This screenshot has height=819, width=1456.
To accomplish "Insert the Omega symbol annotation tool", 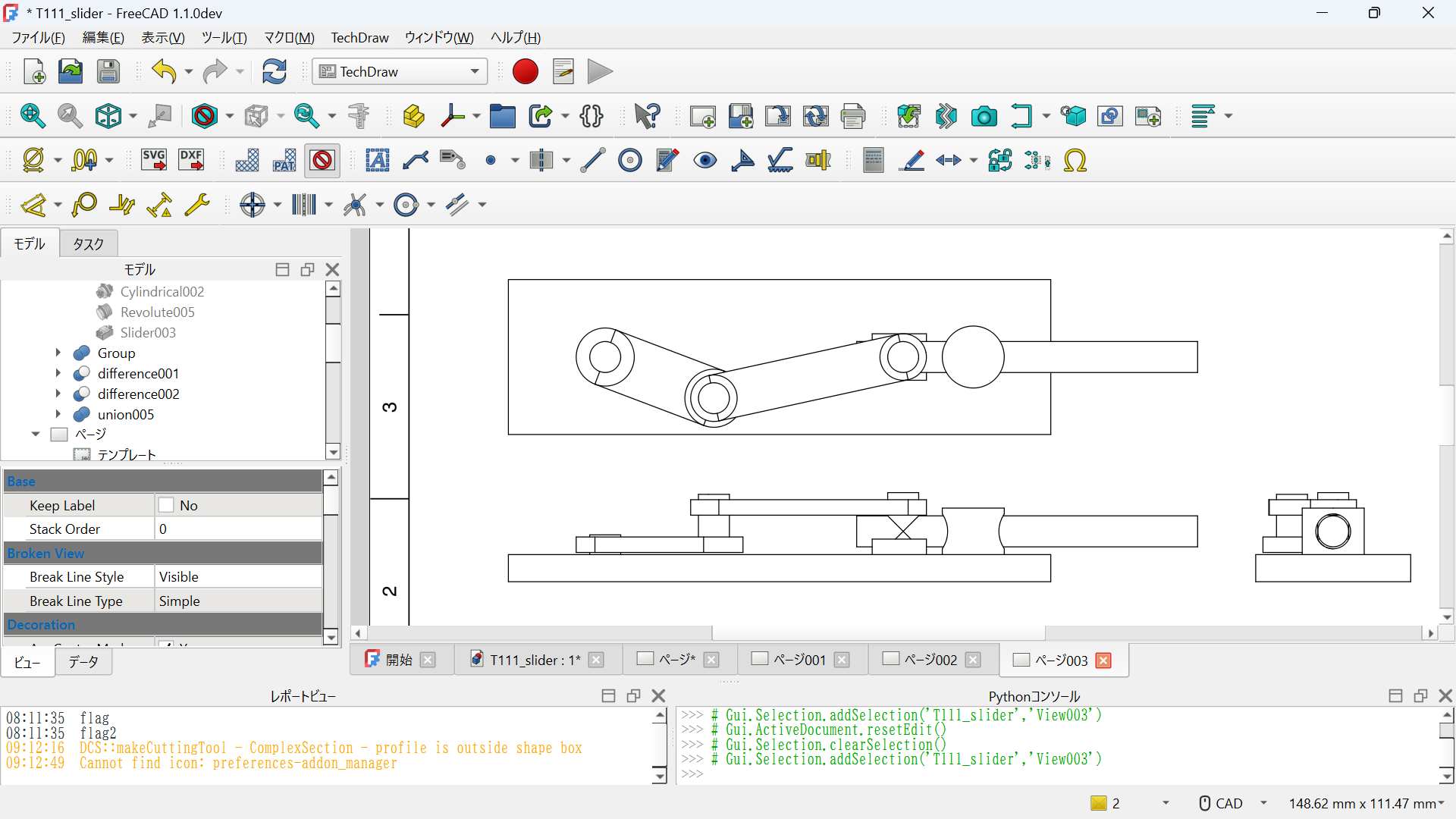I will 1075,160.
